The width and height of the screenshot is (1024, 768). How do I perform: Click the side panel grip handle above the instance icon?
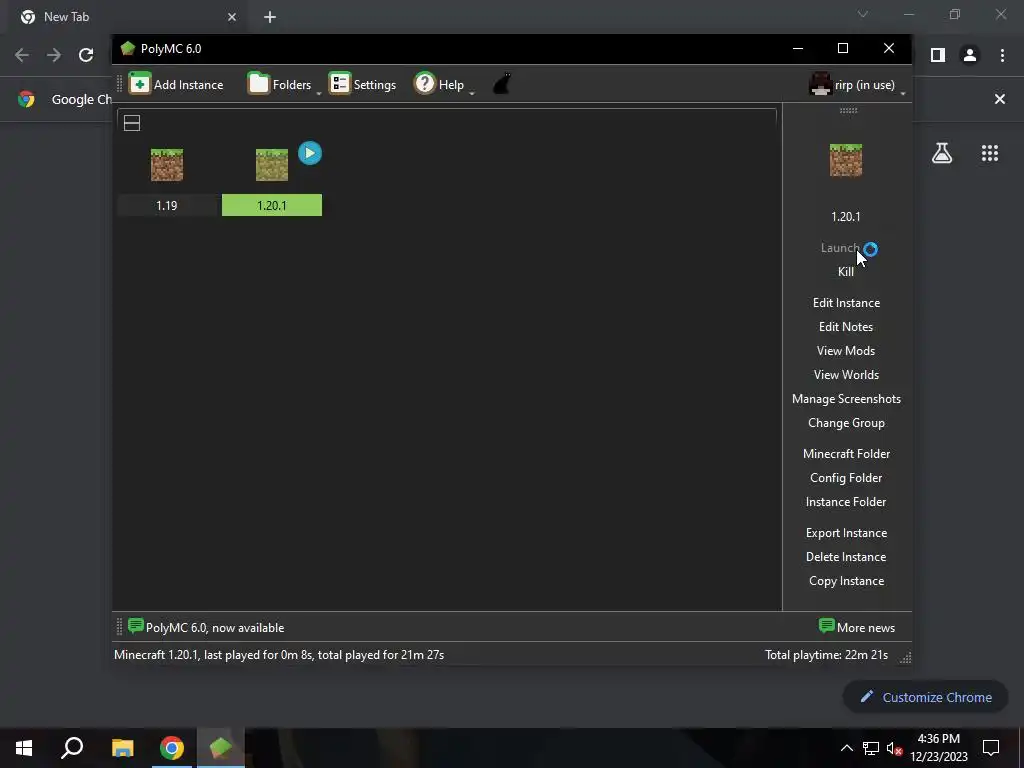point(848,110)
